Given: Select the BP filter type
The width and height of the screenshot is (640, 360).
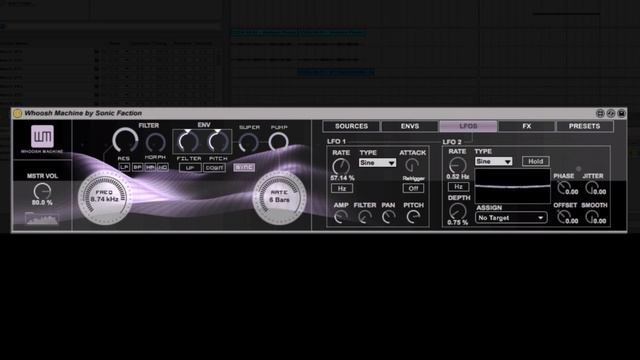Looking at the screenshot, I should click(137, 167).
